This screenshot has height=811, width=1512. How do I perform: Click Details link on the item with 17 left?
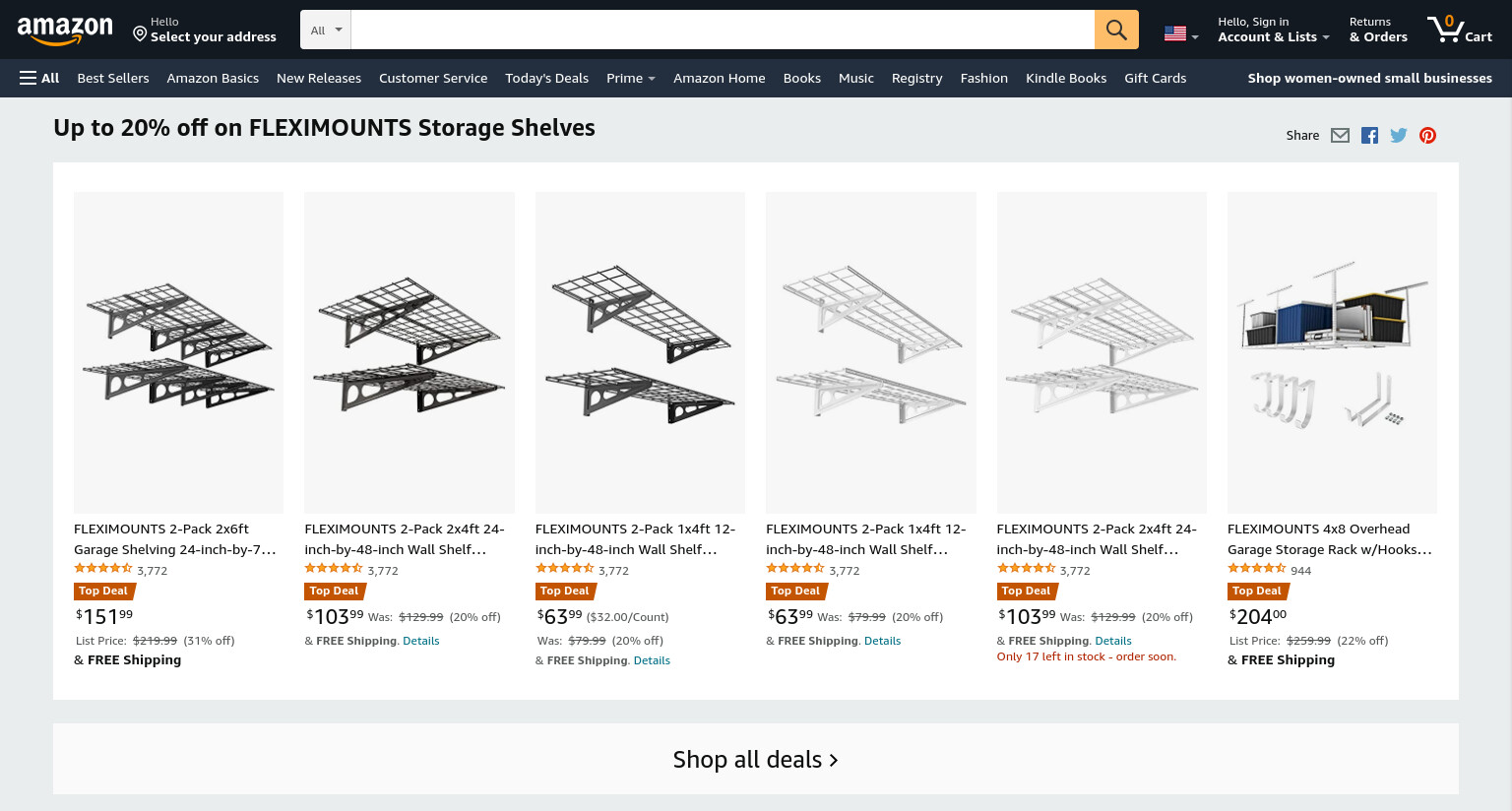point(1113,641)
